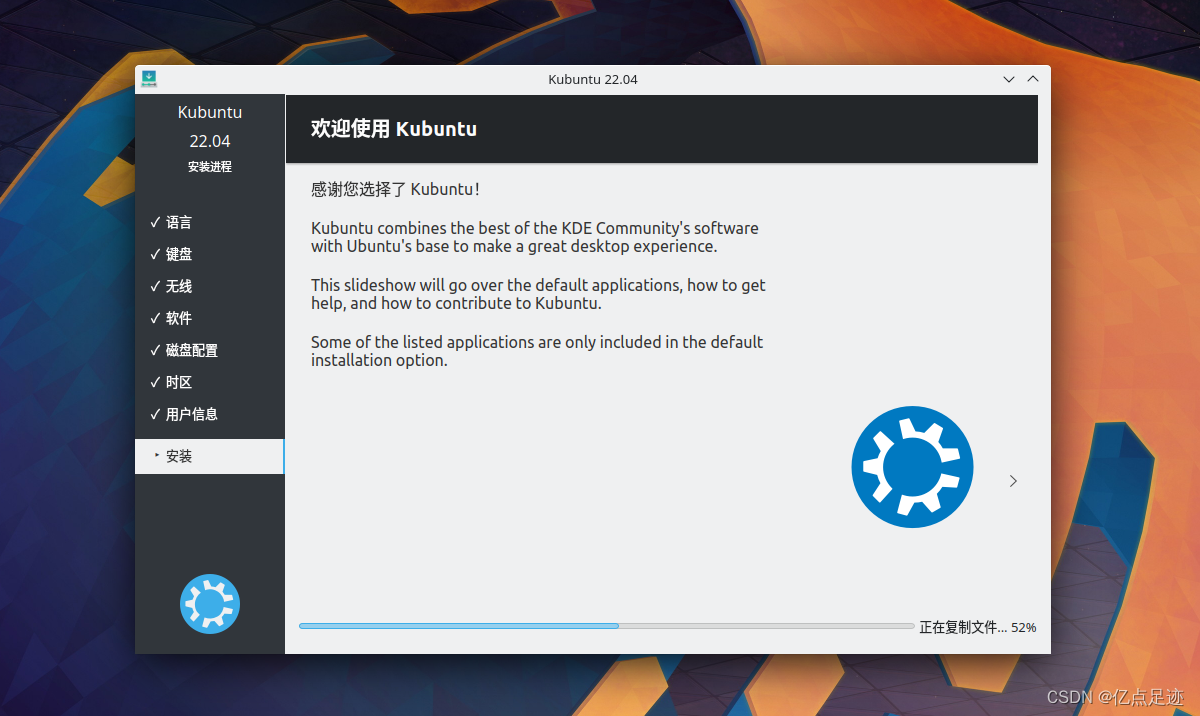Advance slideshow with the right chevron arrow
1200x716 pixels.
1013,481
